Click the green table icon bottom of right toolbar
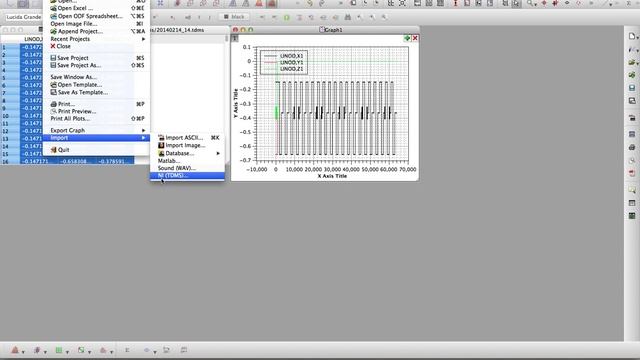 (x=632, y=216)
